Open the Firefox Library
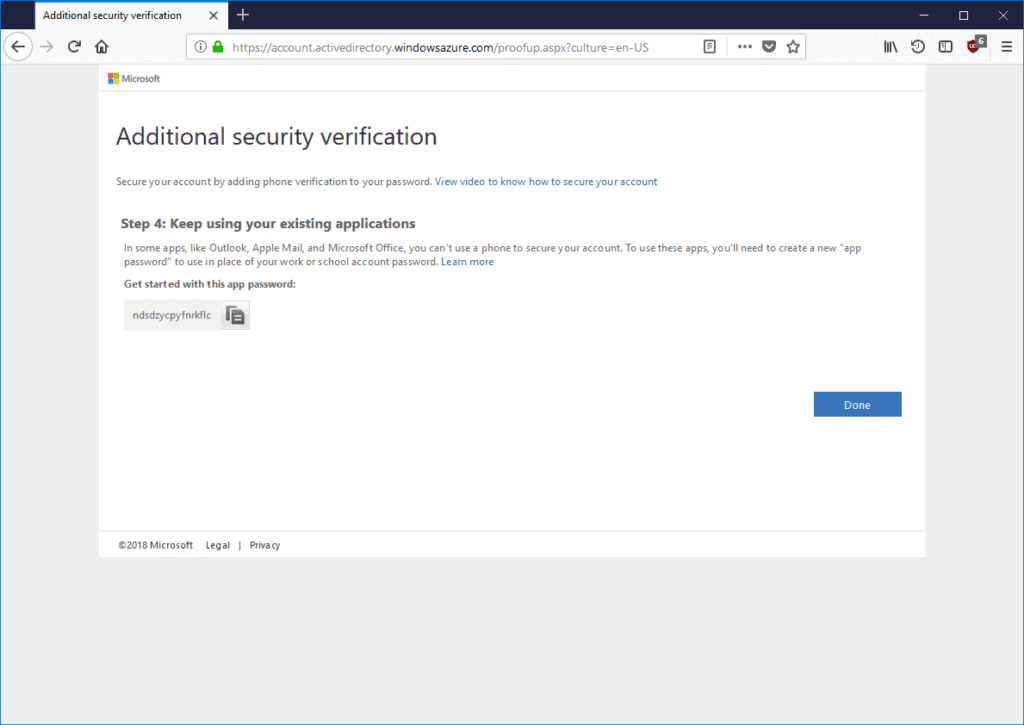The width and height of the screenshot is (1024, 725). click(890, 46)
